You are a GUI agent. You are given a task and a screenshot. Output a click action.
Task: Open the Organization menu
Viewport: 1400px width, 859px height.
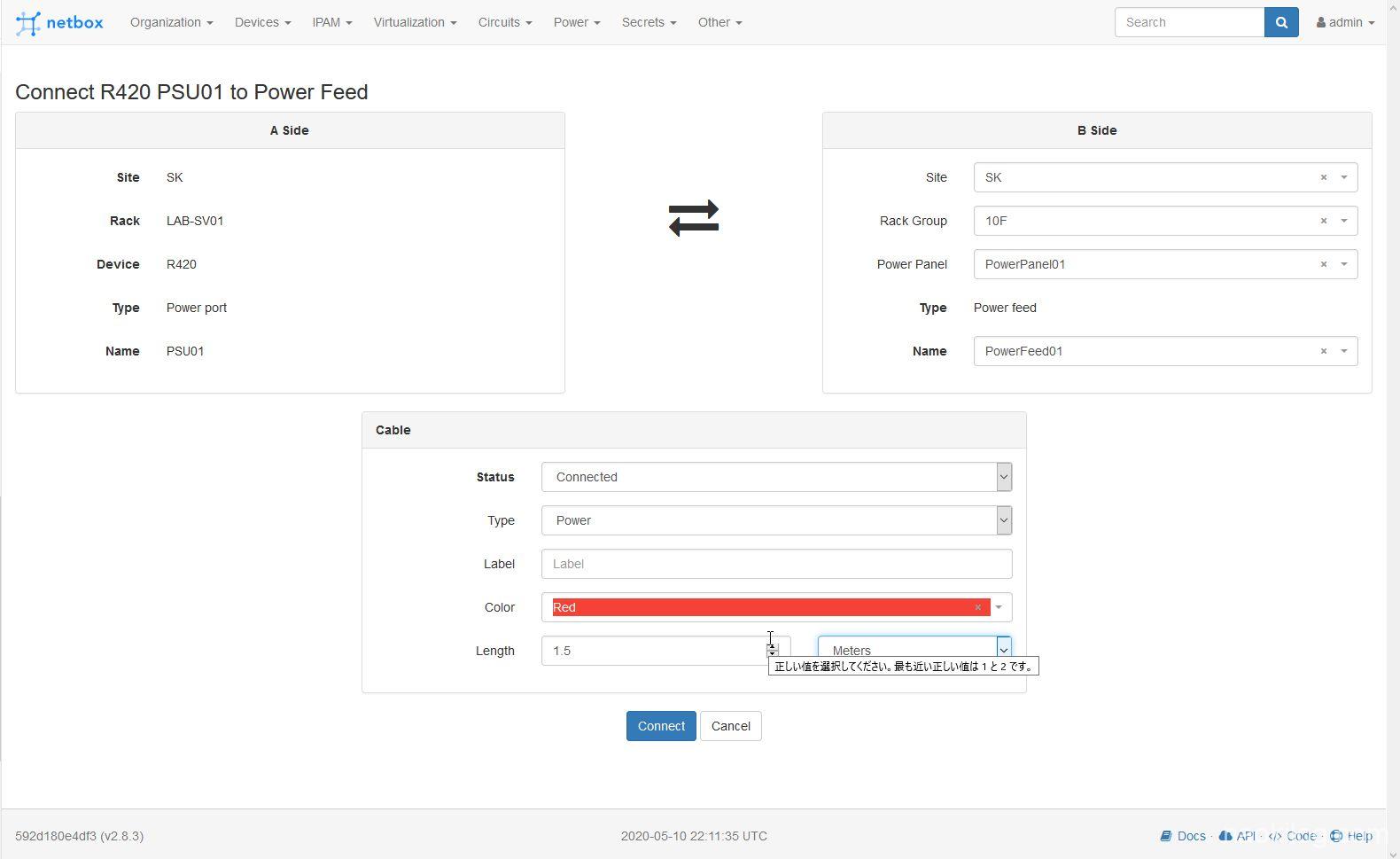(172, 22)
